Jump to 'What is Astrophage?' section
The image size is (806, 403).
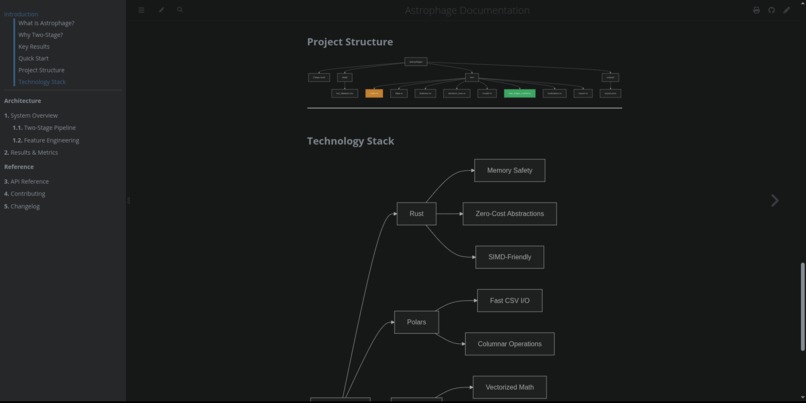point(46,23)
